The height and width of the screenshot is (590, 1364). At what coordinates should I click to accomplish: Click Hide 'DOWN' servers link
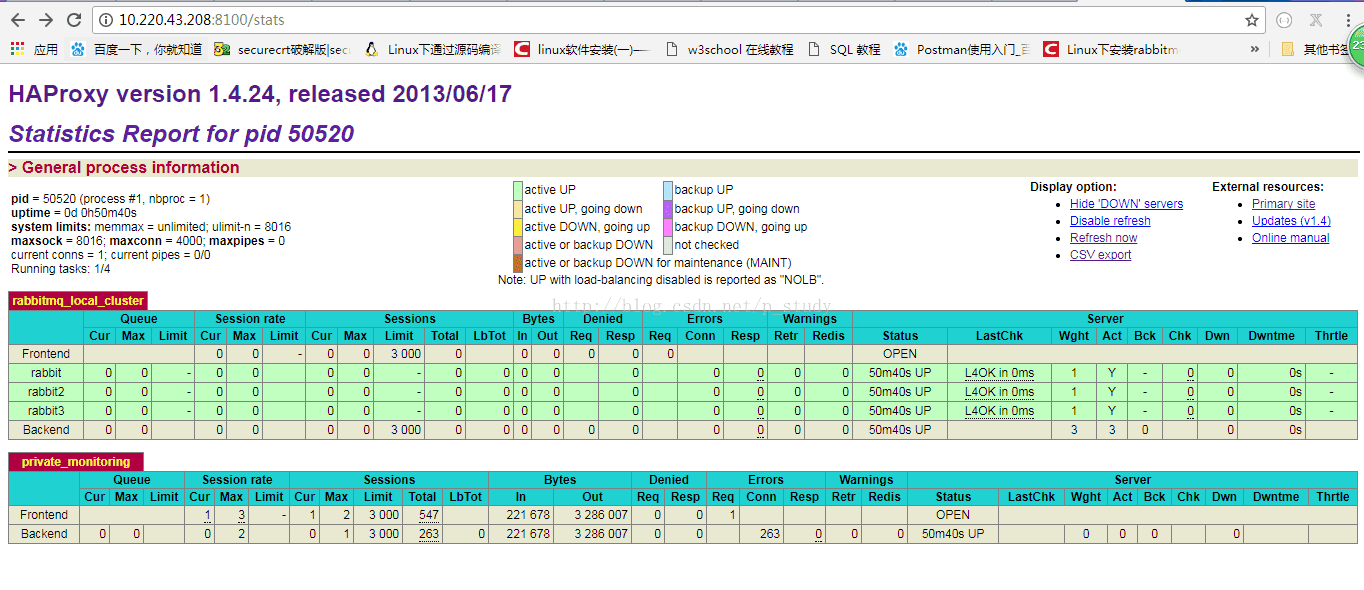pos(1126,204)
